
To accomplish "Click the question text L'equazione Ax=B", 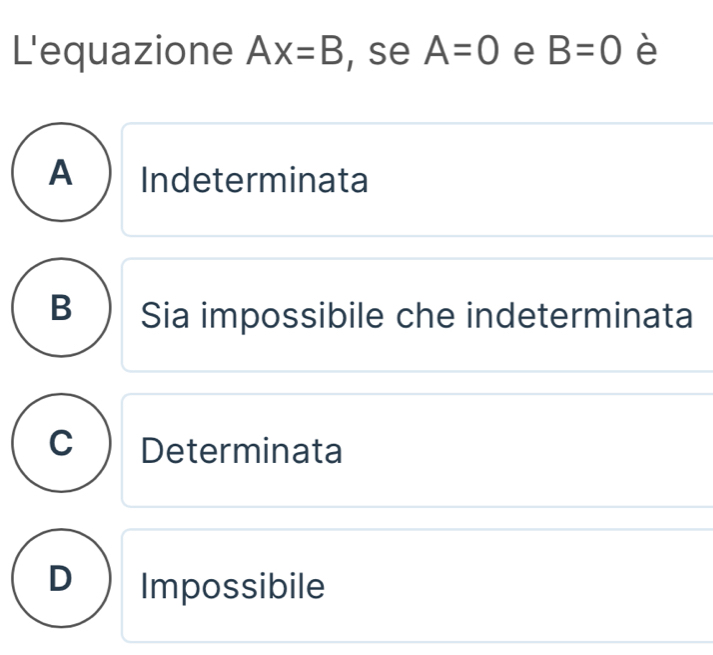I will [x=180, y=50].
